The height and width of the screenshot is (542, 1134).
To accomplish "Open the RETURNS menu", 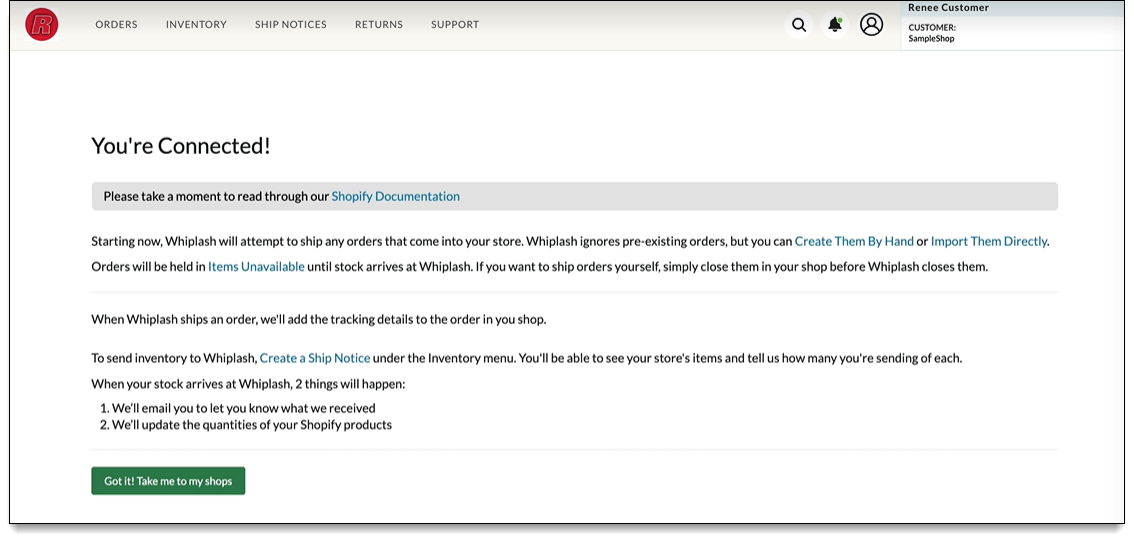I will 379,25.
